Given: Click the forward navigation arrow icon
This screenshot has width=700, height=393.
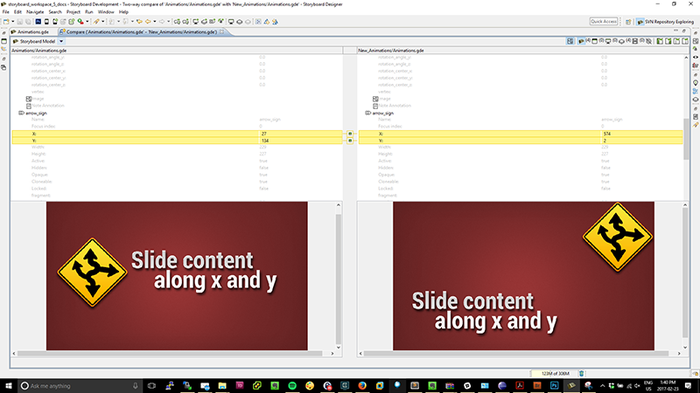Looking at the screenshot, I should [162, 21].
